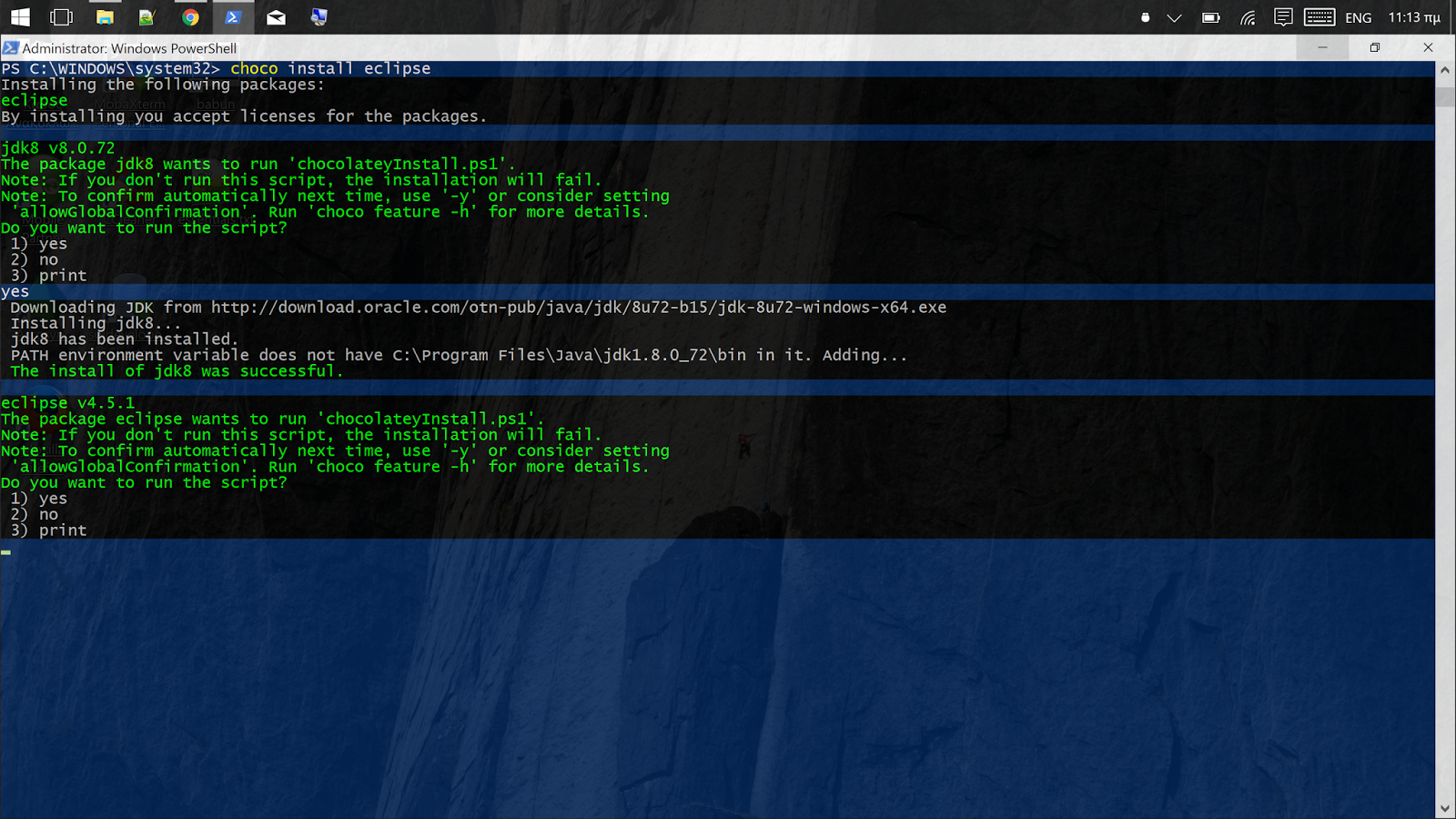
Task: Click the 'jdk8 v8.0.72' line
Action: pyautogui.click(x=58, y=148)
